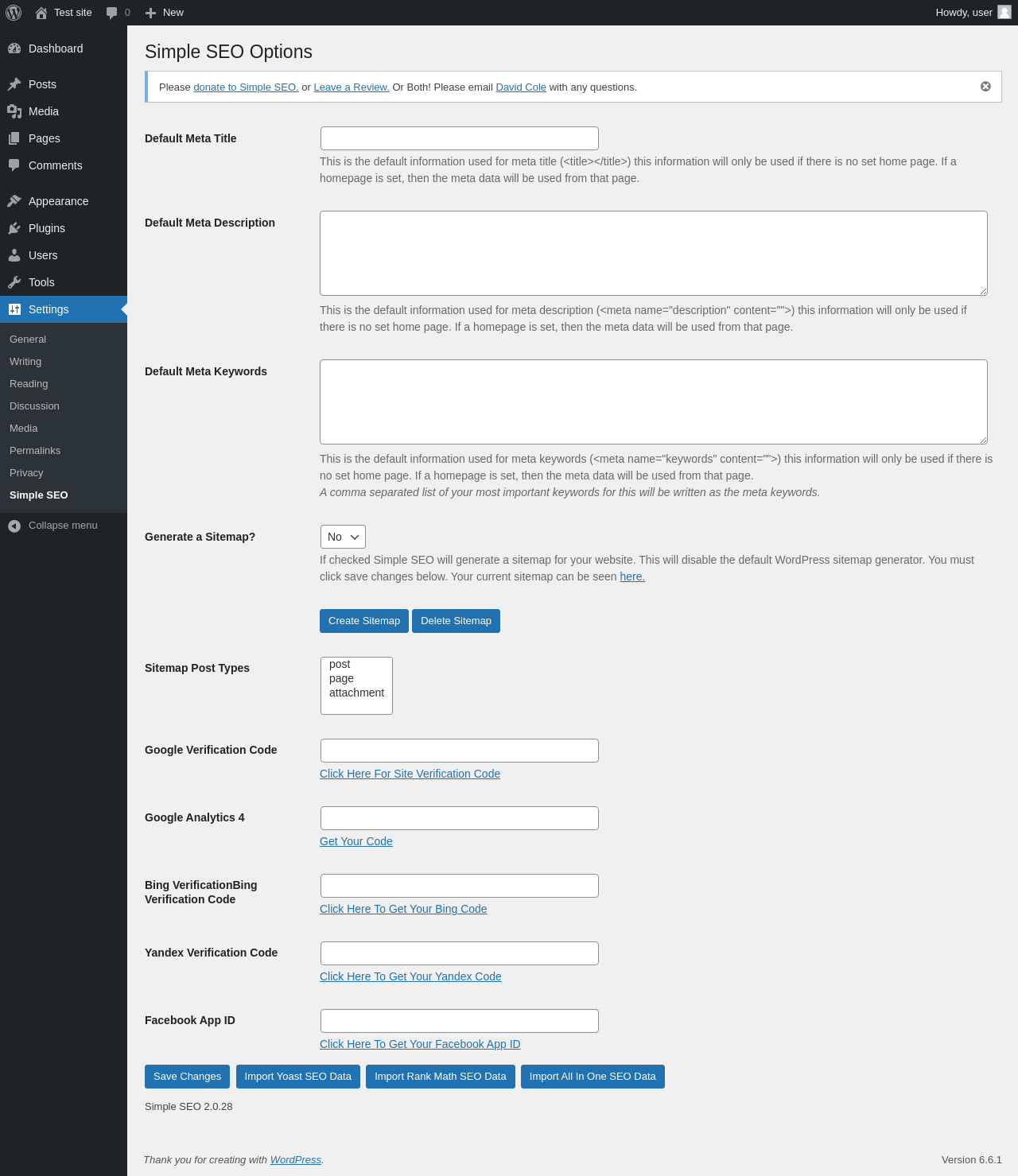Screen dimensions: 1018x1176
Task: Dismiss the donation notice
Action: (x=985, y=87)
